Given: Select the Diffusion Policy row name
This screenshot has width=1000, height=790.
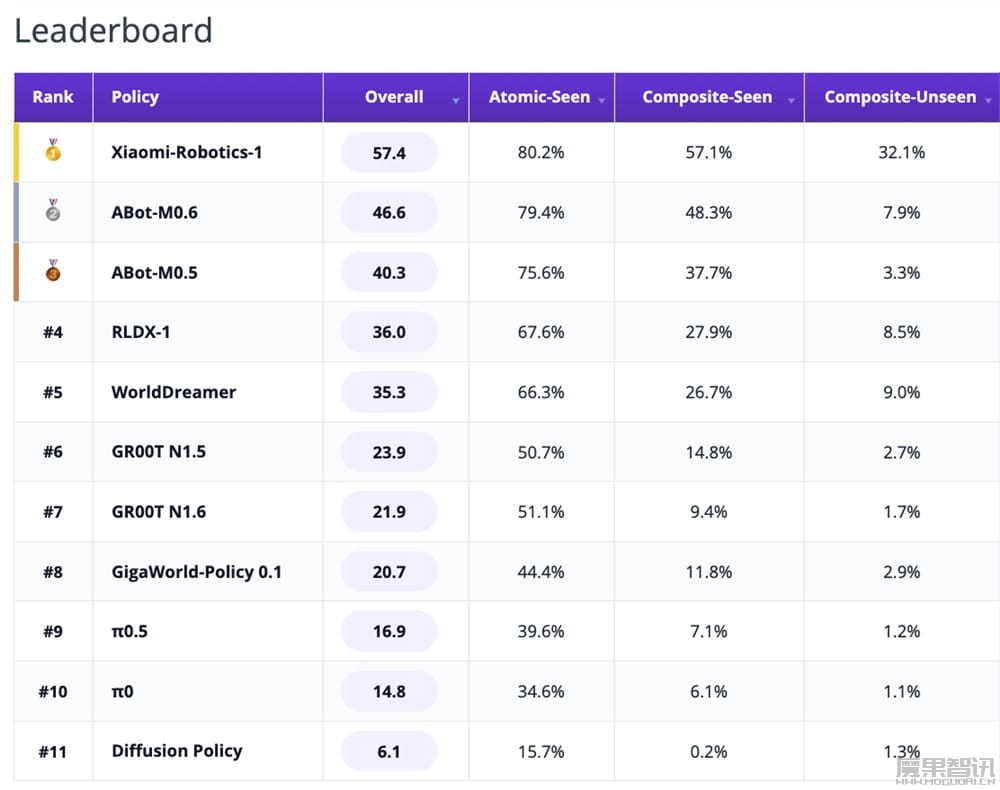Looking at the screenshot, I should pyautogui.click(x=177, y=751).
